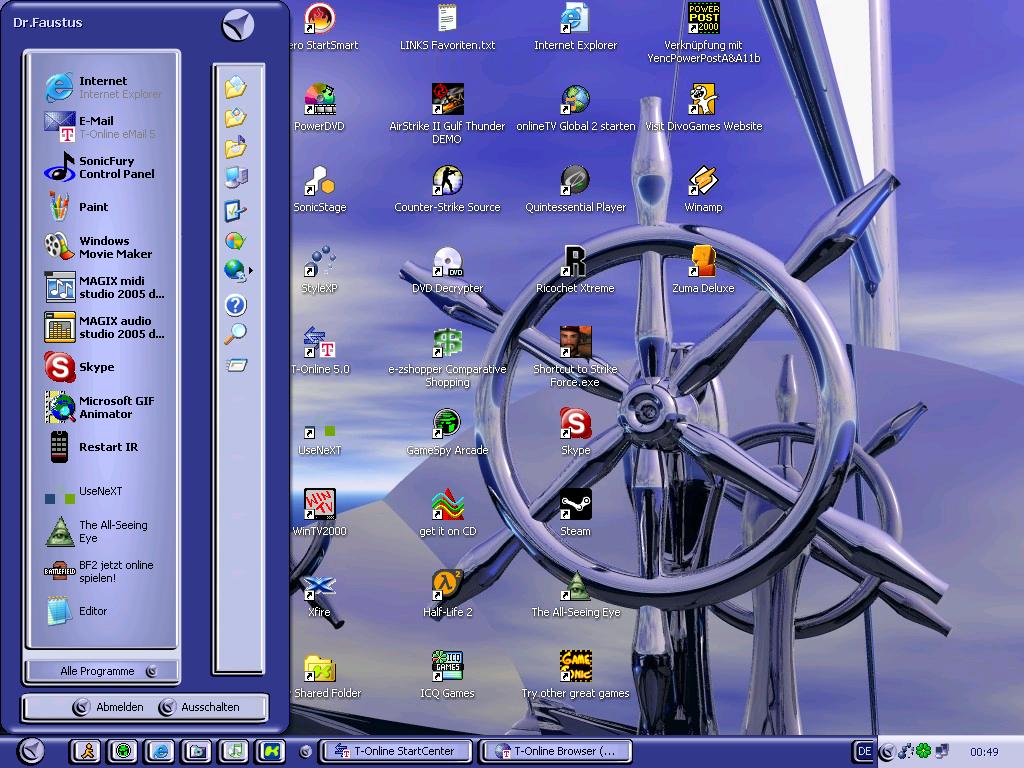Select StyleXP desktop icon
The width and height of the screenshot is (1024, 768).
coord(319,270)
